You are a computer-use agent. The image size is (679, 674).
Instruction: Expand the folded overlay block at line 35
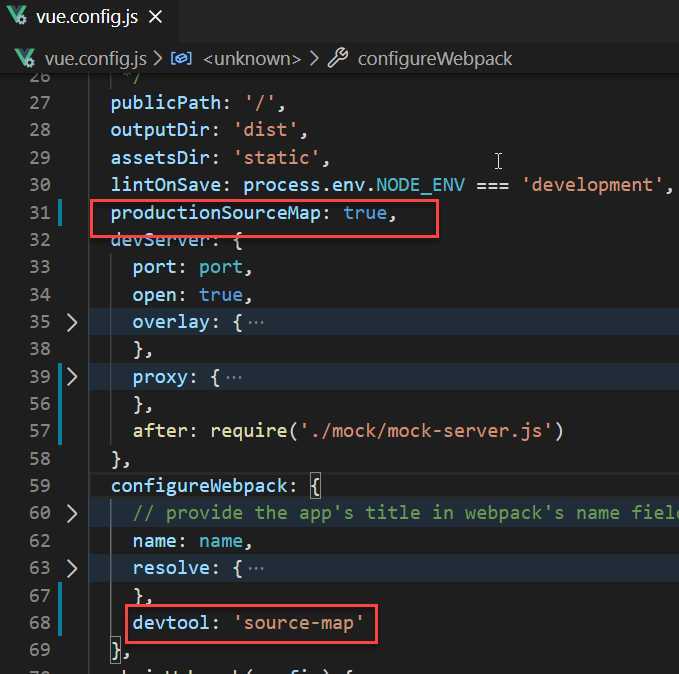(72, 323)
